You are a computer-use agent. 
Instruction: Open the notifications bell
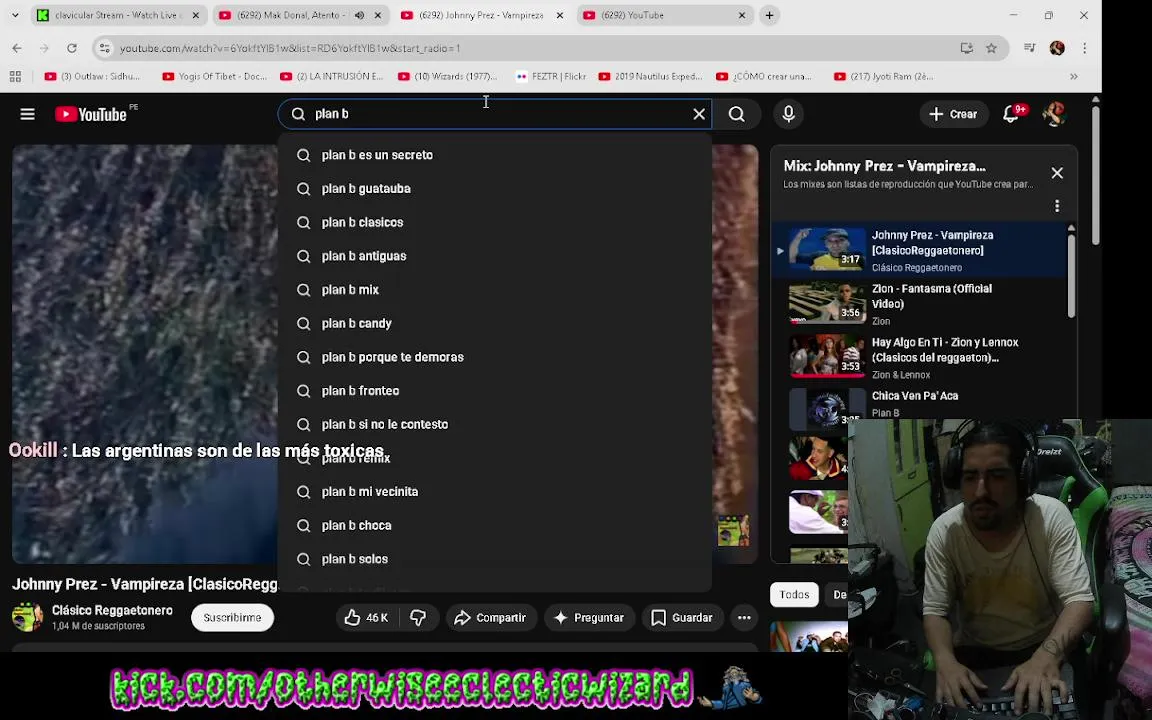1011,114
